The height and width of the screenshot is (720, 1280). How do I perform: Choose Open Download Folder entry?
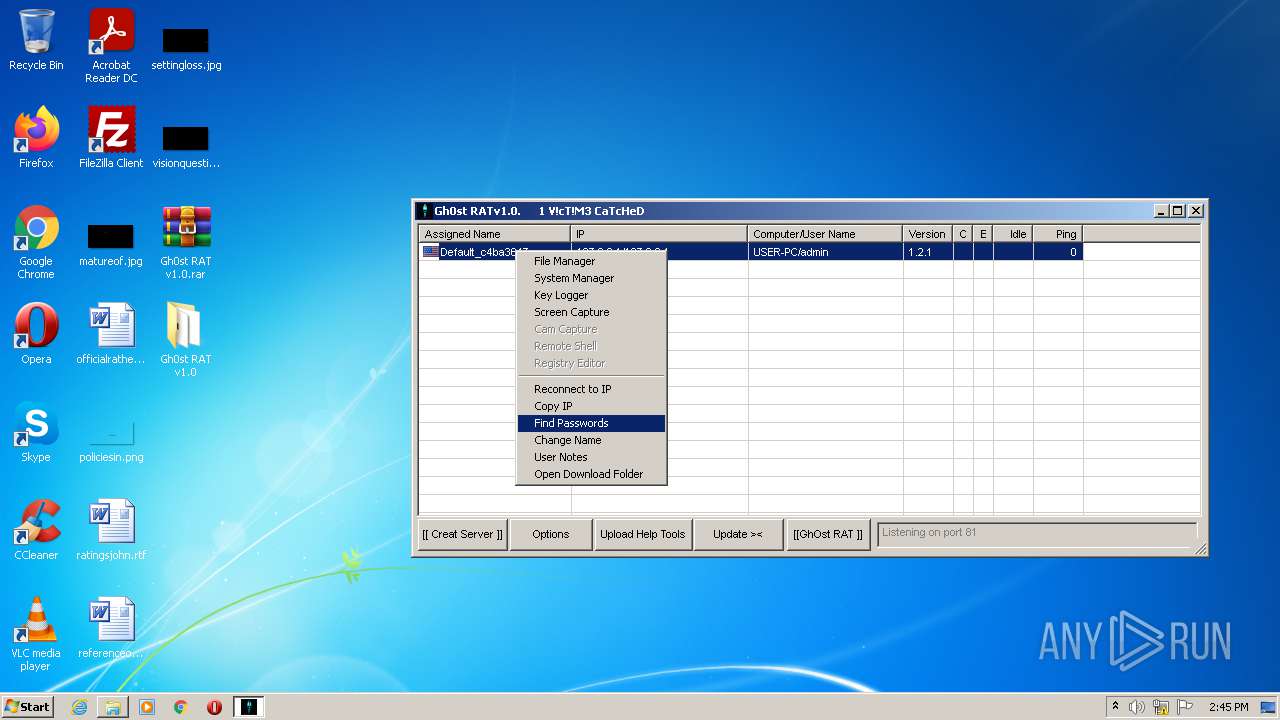(x=591, y=474)
